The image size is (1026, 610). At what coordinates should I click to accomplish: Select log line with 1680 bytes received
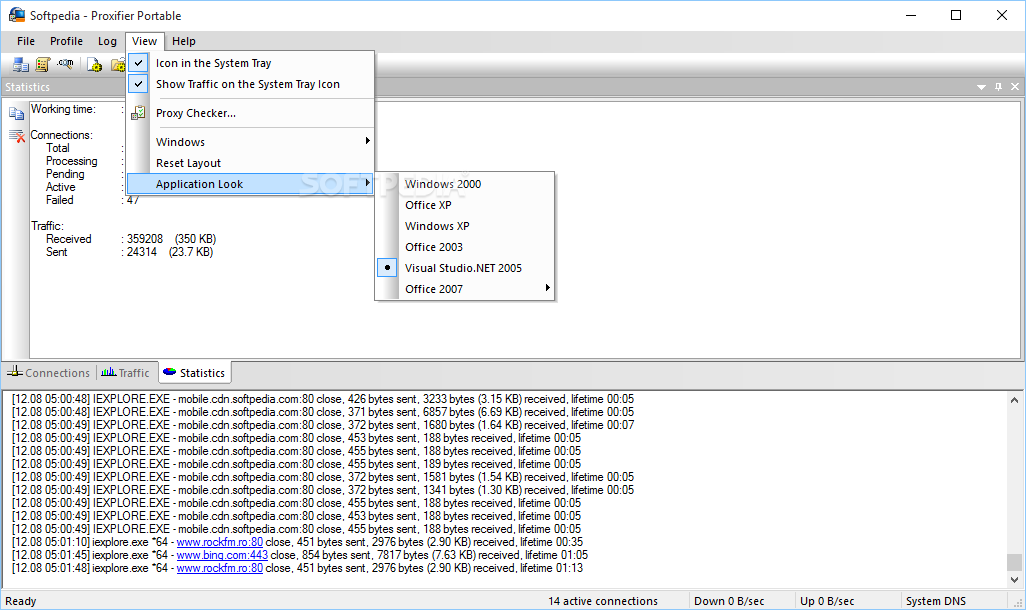[323, 425]
